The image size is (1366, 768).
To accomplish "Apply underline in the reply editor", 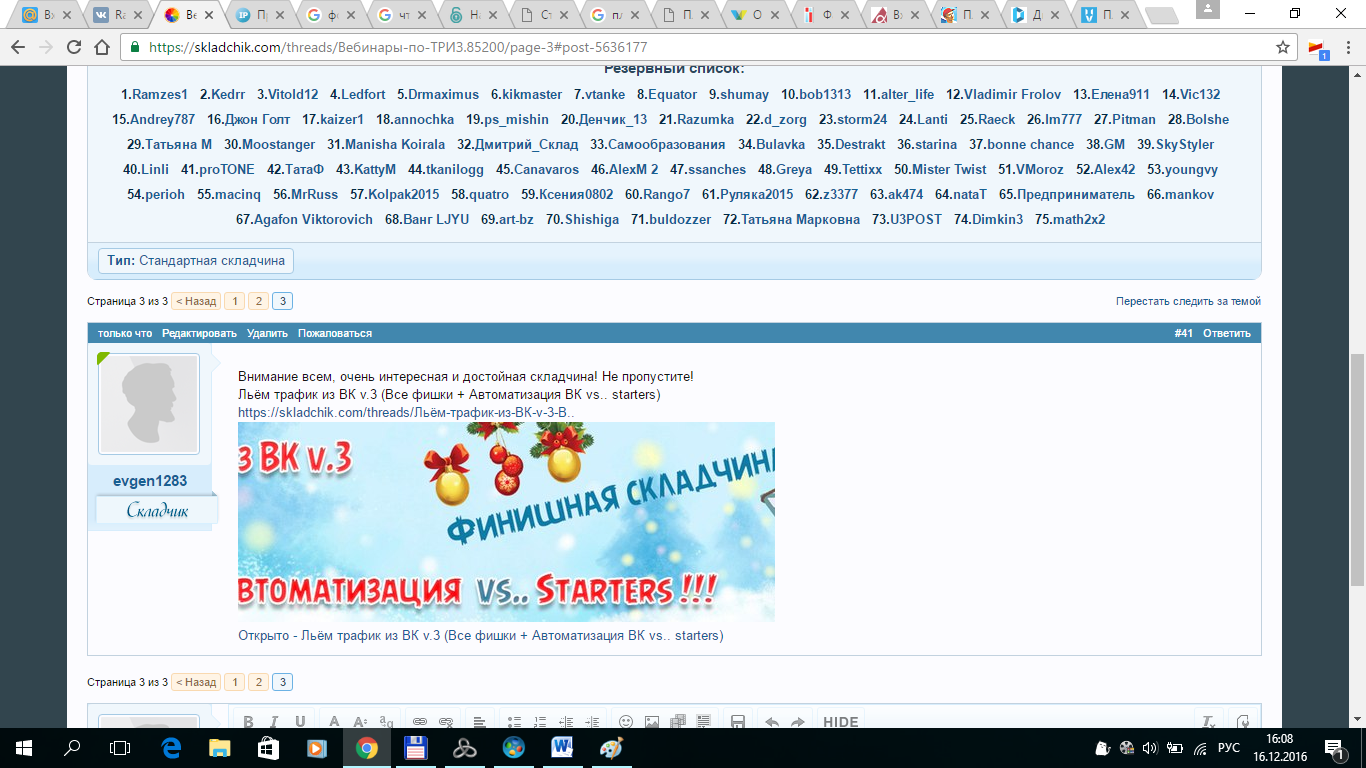I will 300,722.
